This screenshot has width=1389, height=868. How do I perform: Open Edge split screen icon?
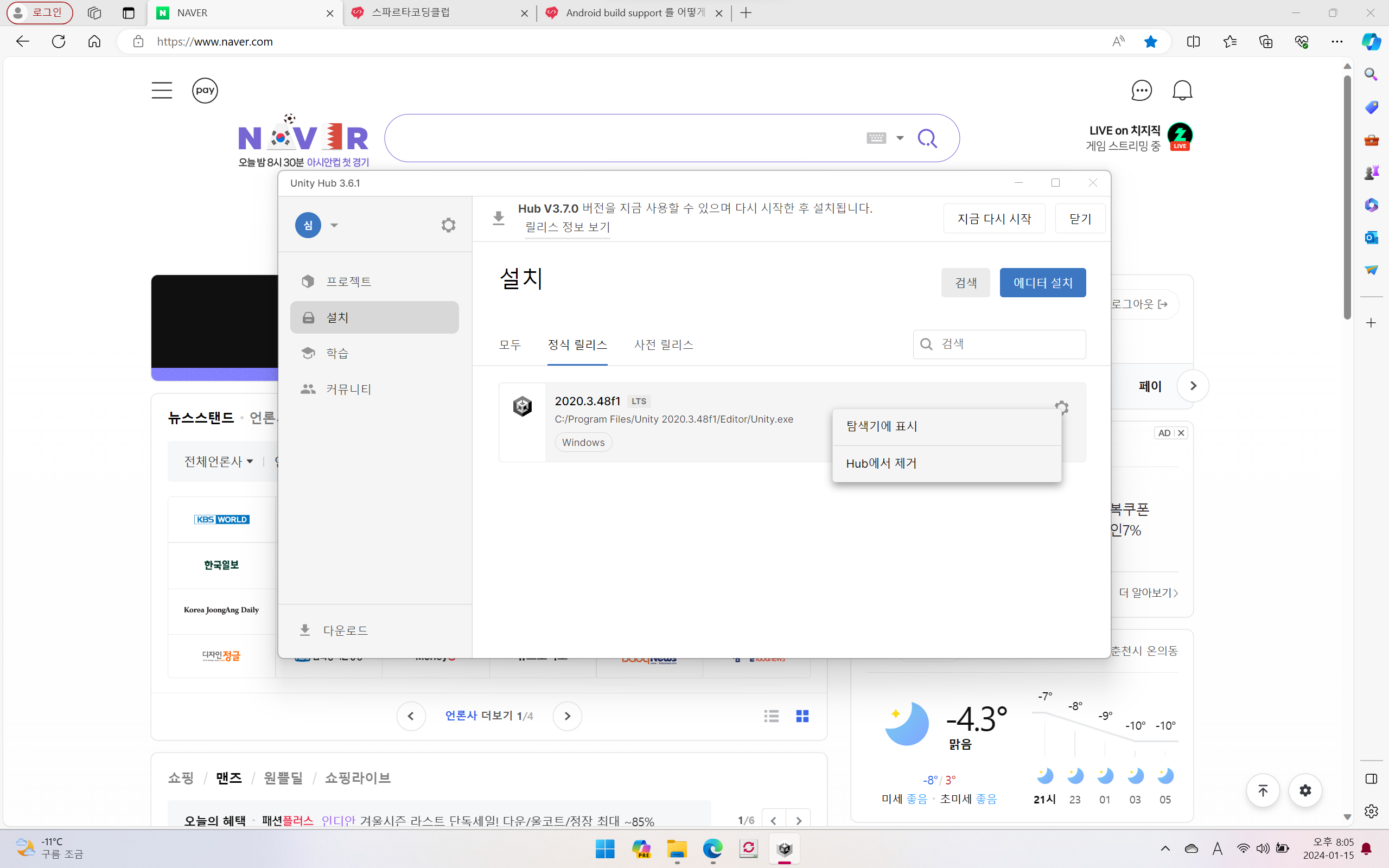pos(1193,41)
